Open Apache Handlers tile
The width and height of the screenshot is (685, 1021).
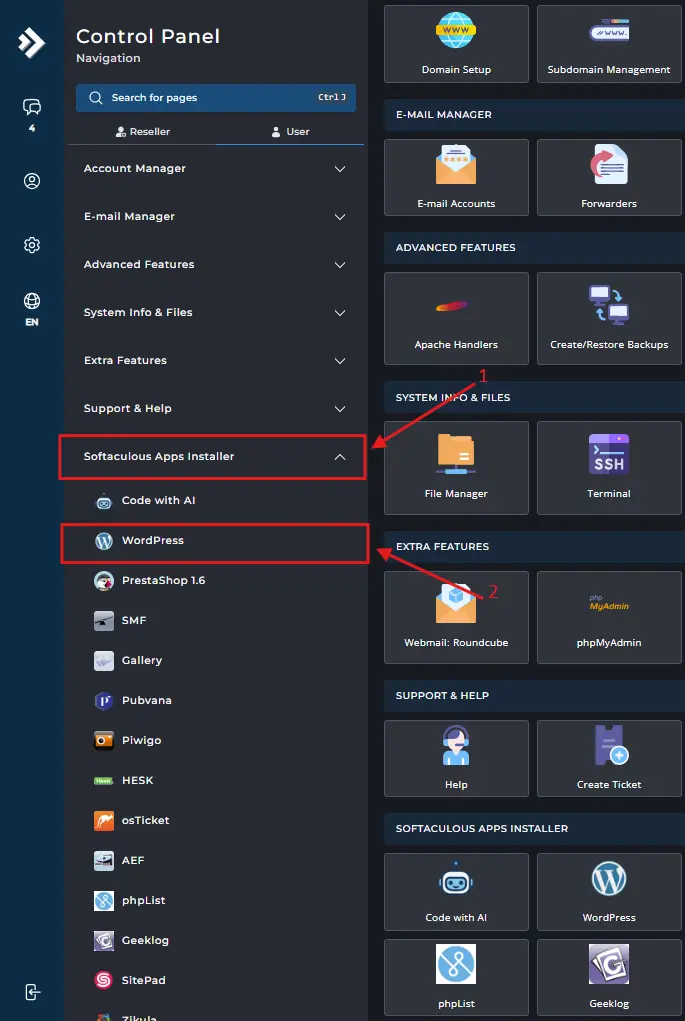[456, 318]
